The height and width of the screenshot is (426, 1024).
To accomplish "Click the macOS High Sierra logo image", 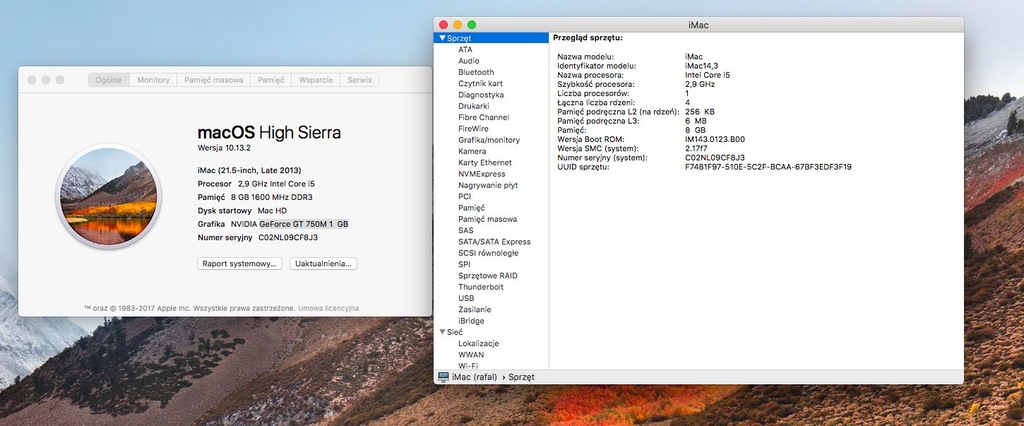I will coord(108,197).
